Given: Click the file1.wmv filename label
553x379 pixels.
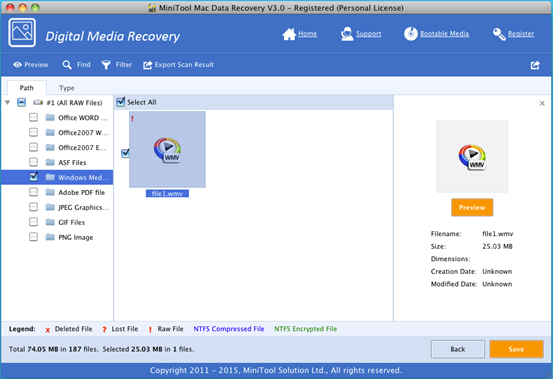Looking at the screenshot, I should 167,194.
